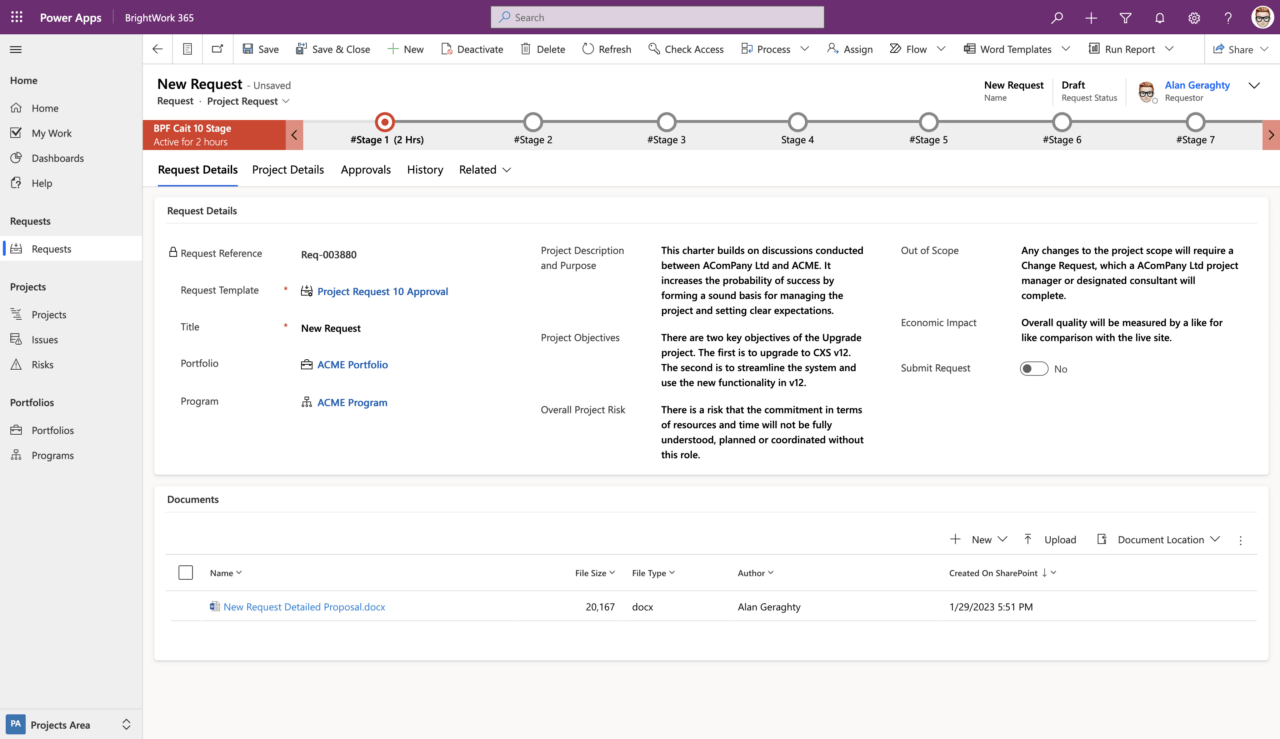Check the select-all checkbox in Documents grid
Screen dimensions: 1280x739
[185, 572]
